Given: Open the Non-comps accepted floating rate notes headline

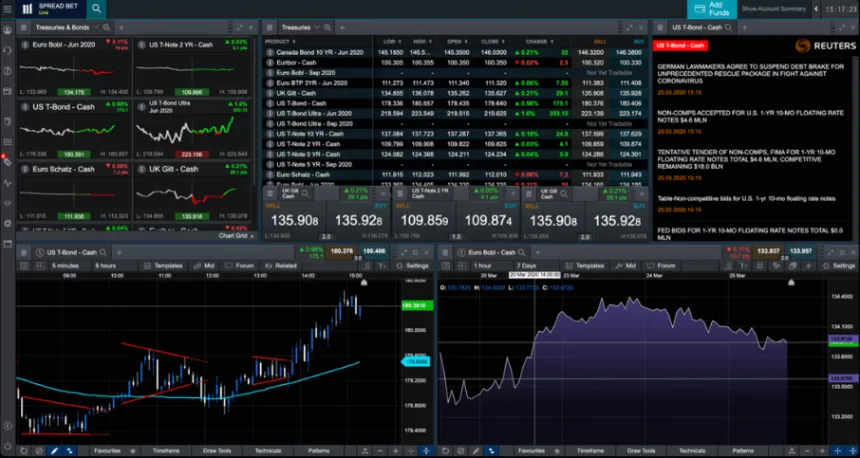Looking at the screenshot, I should click(750, 116).
